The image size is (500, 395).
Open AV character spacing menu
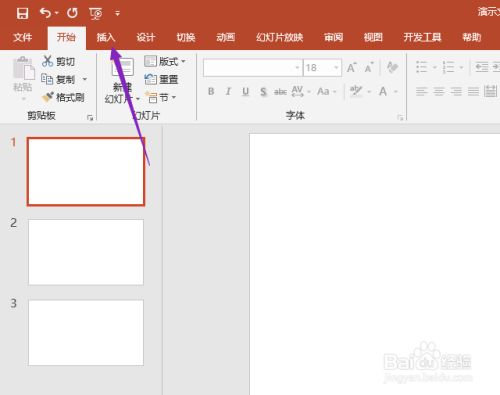click(301, 91)
